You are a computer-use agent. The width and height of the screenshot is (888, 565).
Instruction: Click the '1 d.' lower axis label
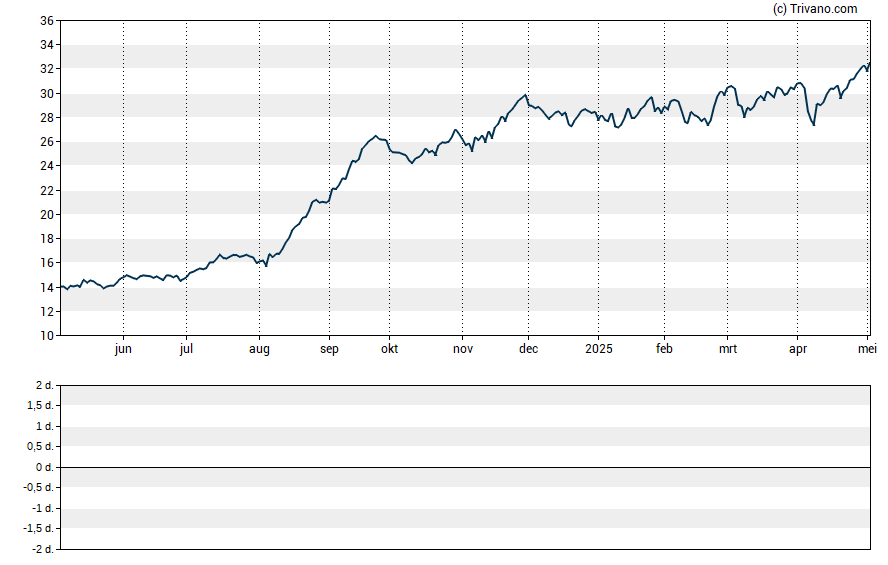pos(44,426)
